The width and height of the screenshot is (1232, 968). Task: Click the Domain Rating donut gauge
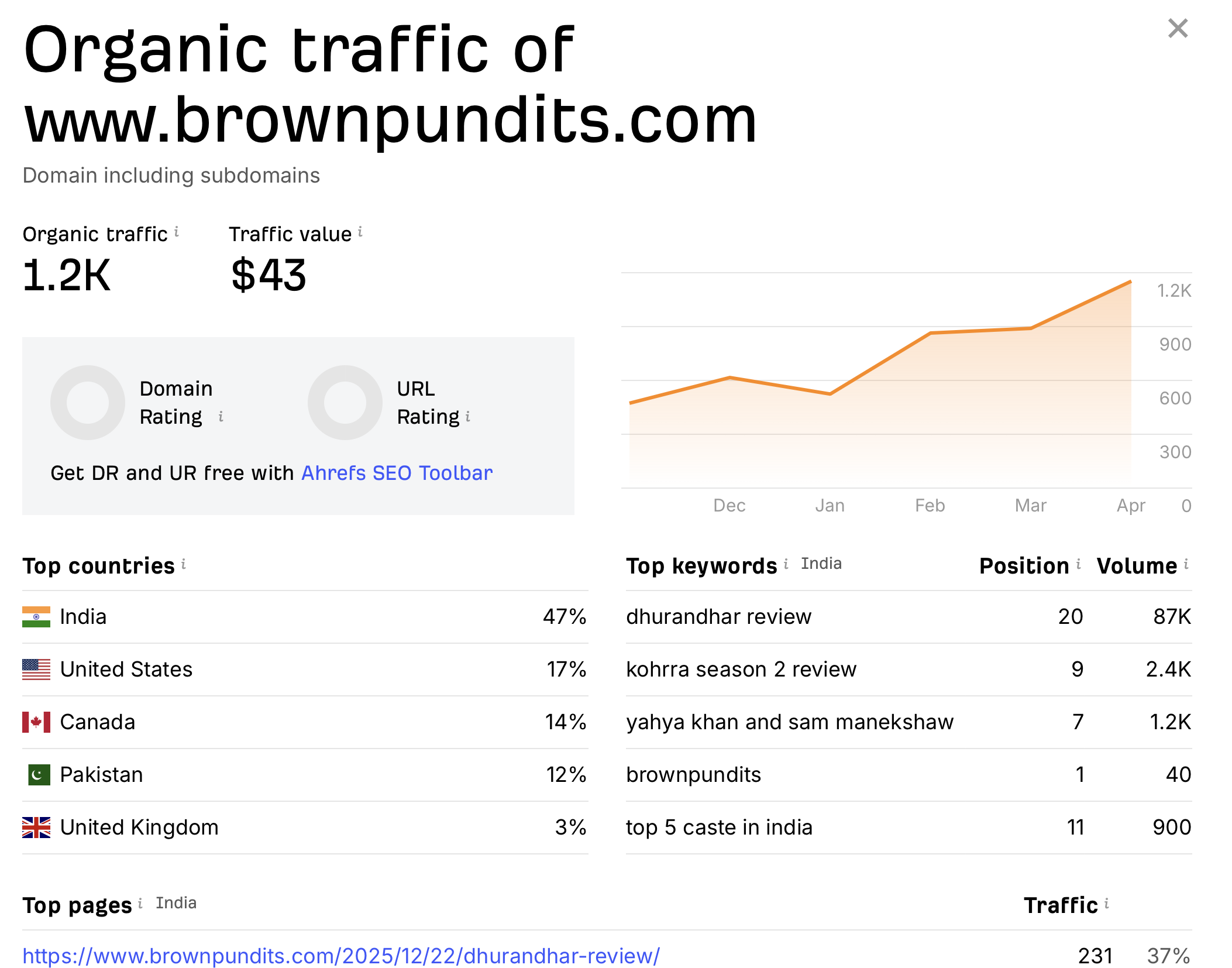[88, 403]
